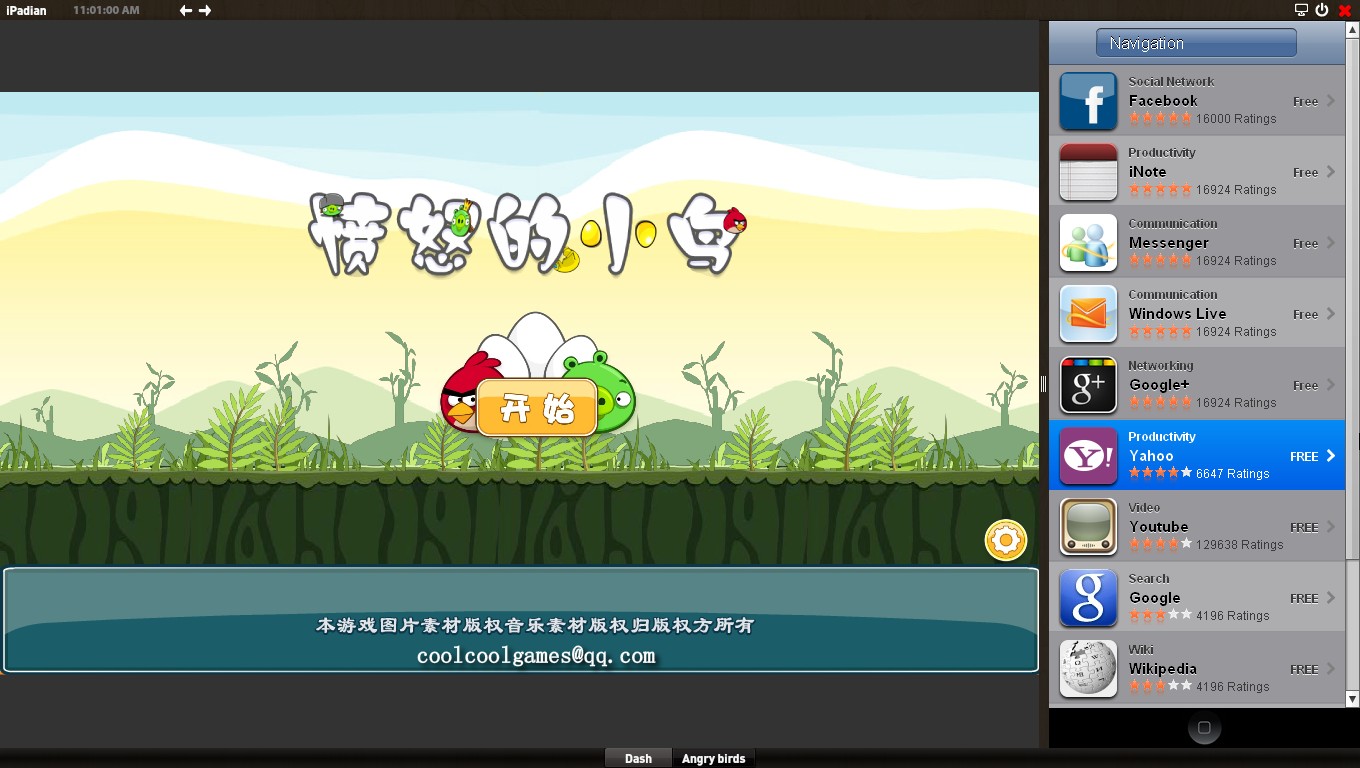Expand Youtube entry chevron
The width and height of the screenshot is (1360, 768).
tap(1331, 527)
